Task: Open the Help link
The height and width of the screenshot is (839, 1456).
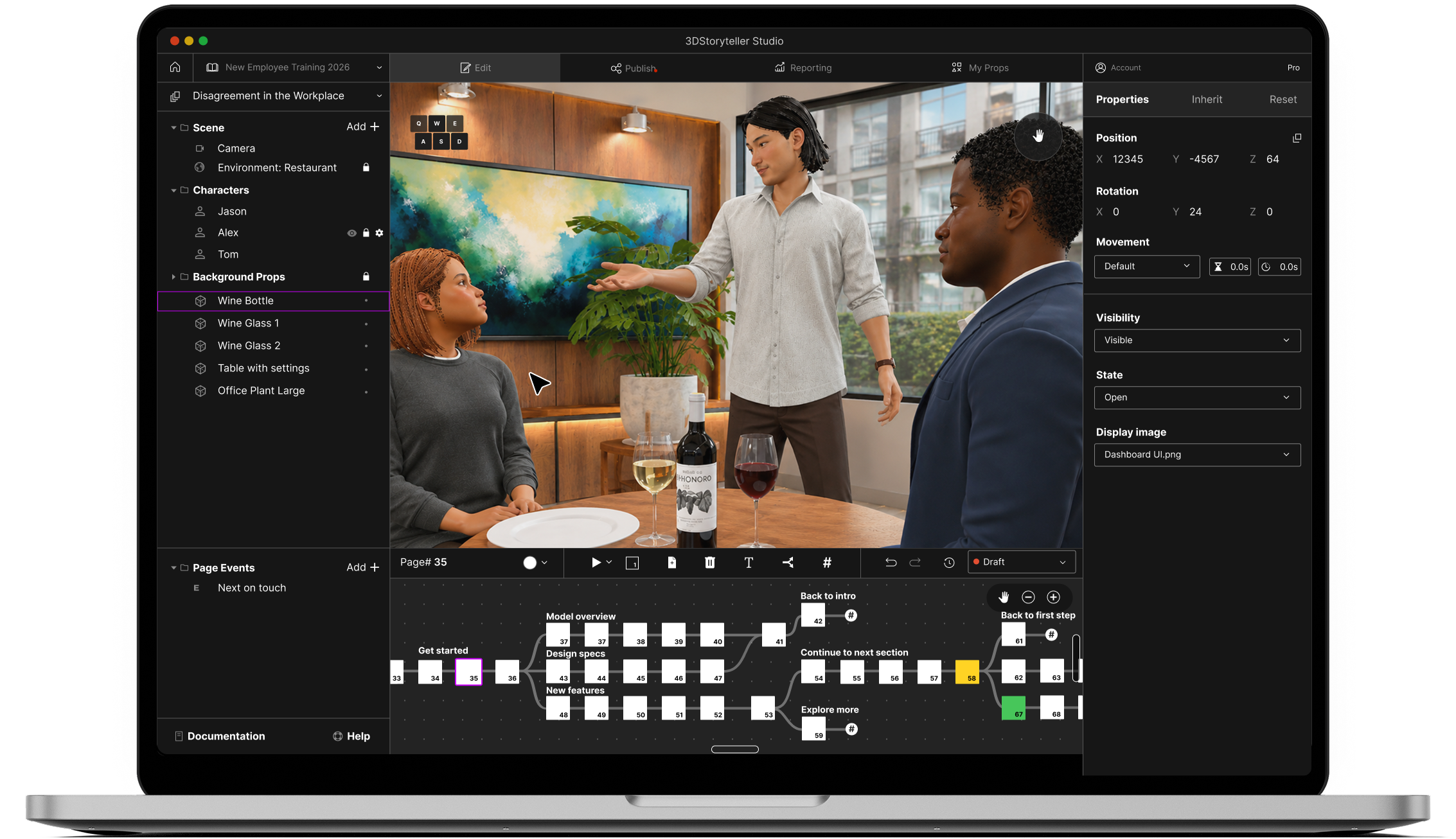Action: click(x=351, y=736)
